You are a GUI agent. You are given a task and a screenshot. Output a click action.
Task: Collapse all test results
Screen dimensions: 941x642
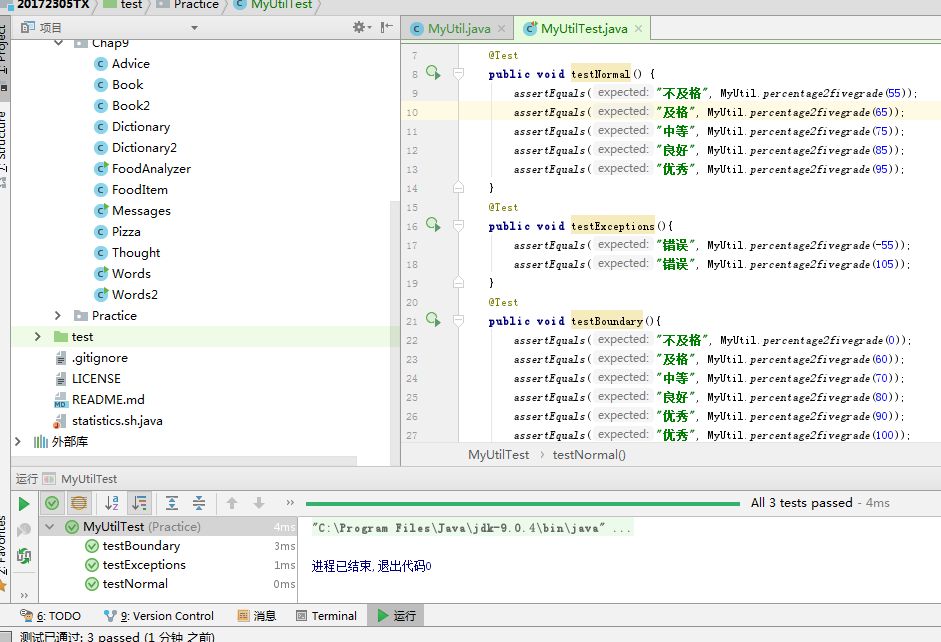[199, 503]
